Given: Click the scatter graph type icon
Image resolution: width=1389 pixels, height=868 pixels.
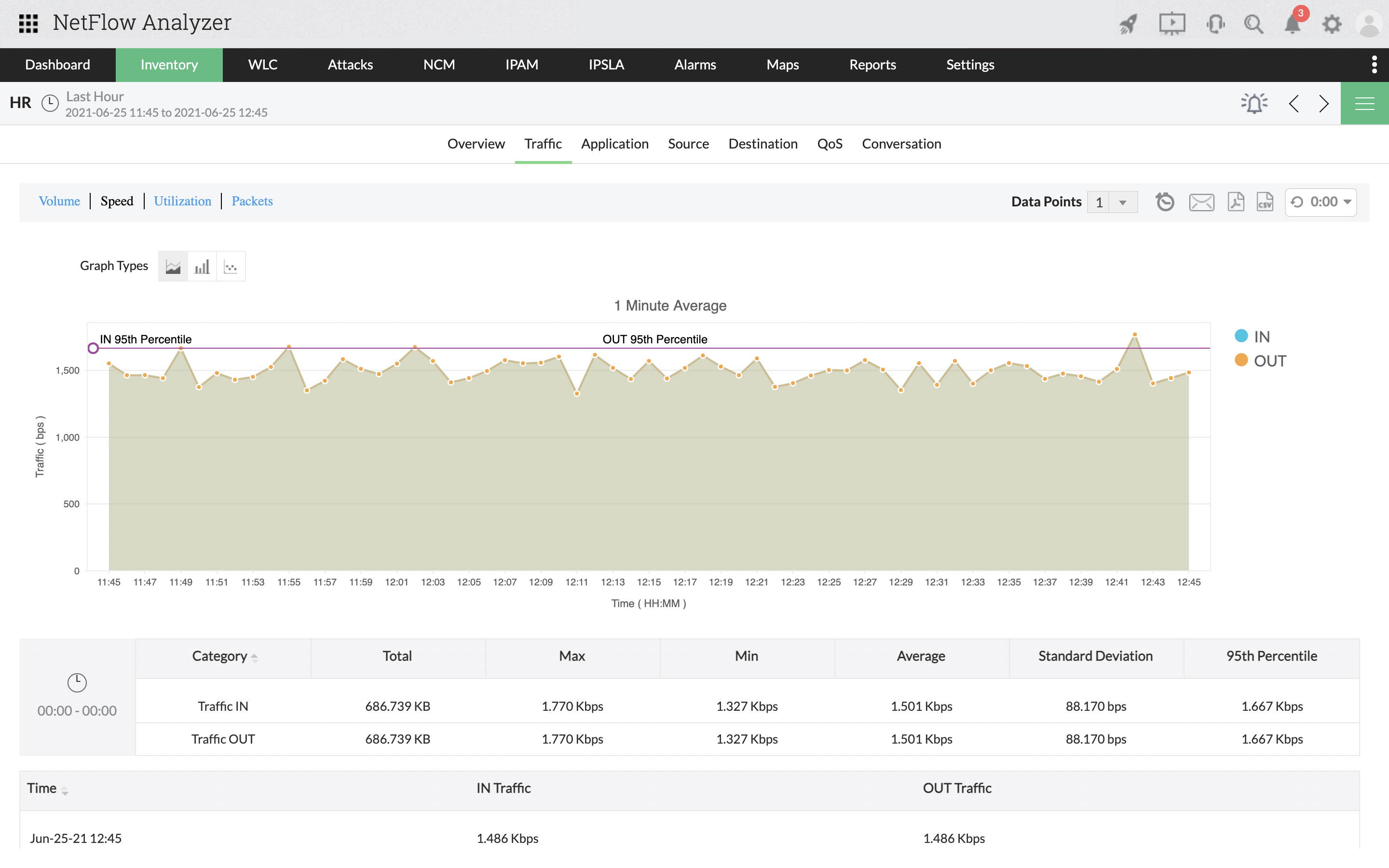Looking at the screenshot, I should click(x=231, y=265).
